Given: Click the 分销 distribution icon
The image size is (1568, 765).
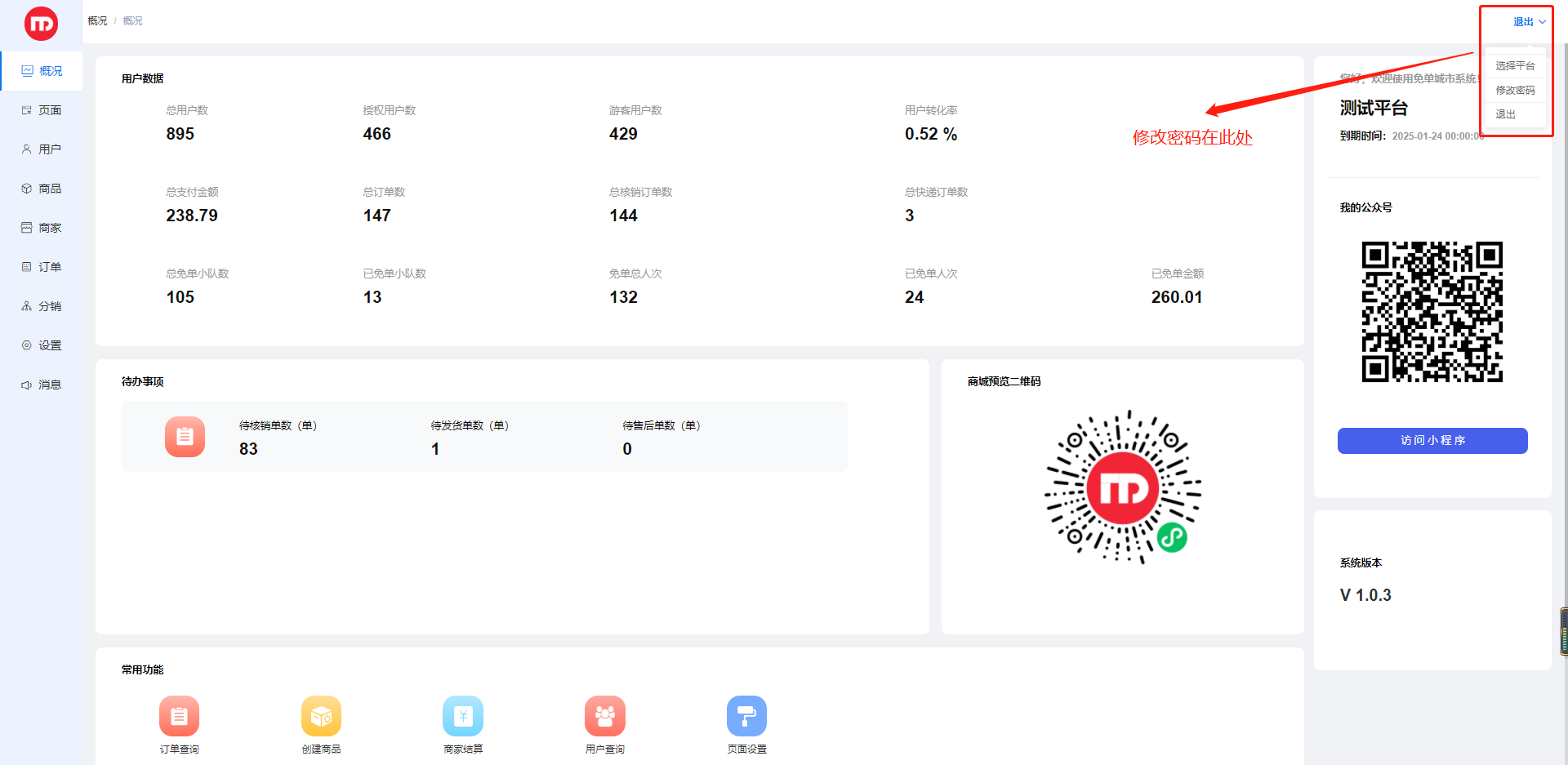Looking at the screenshot, I should (27, 306).
